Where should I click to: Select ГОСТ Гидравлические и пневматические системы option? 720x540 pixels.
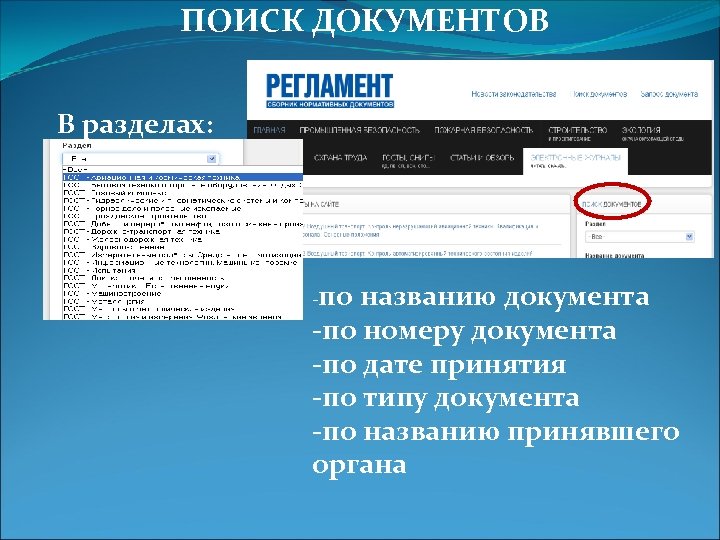pos(182,201)
